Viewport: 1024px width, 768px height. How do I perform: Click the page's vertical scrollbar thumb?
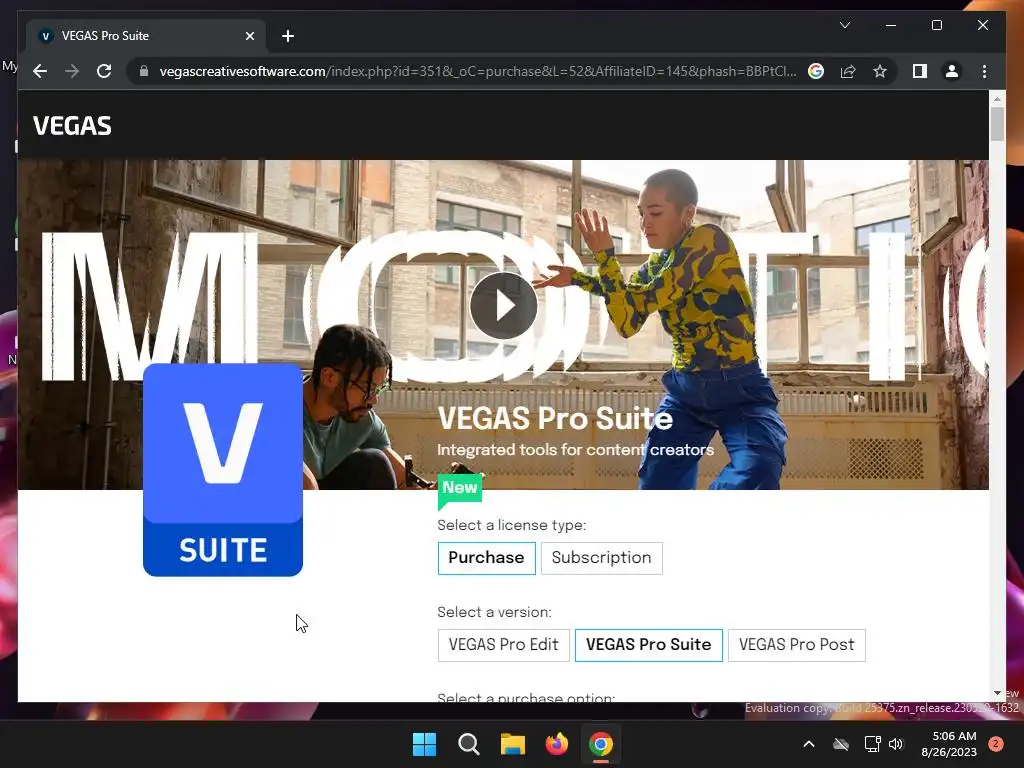tap(997, 123)
